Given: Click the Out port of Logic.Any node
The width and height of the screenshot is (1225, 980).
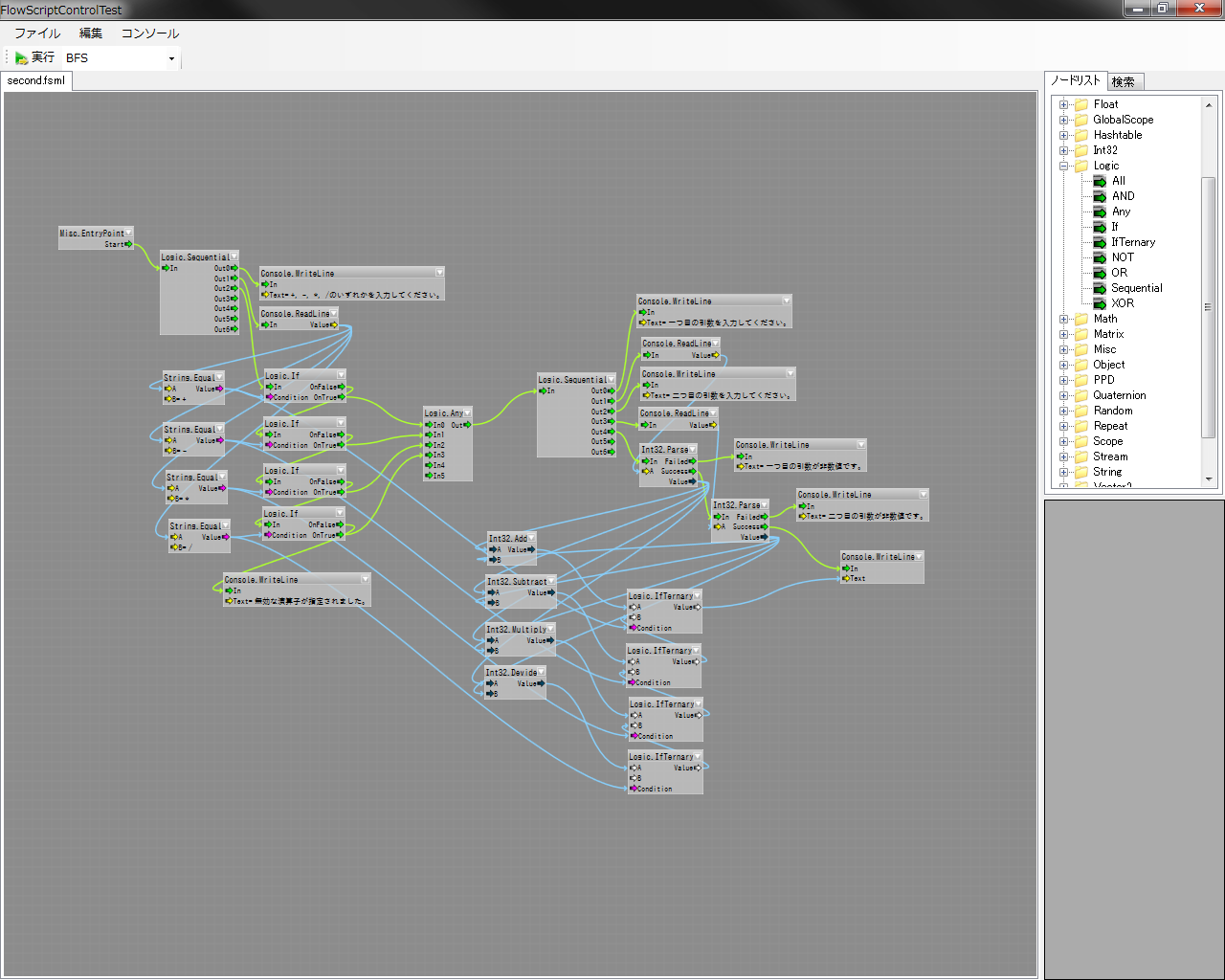Looking at the screenshot, I should (x=467, y=424).
